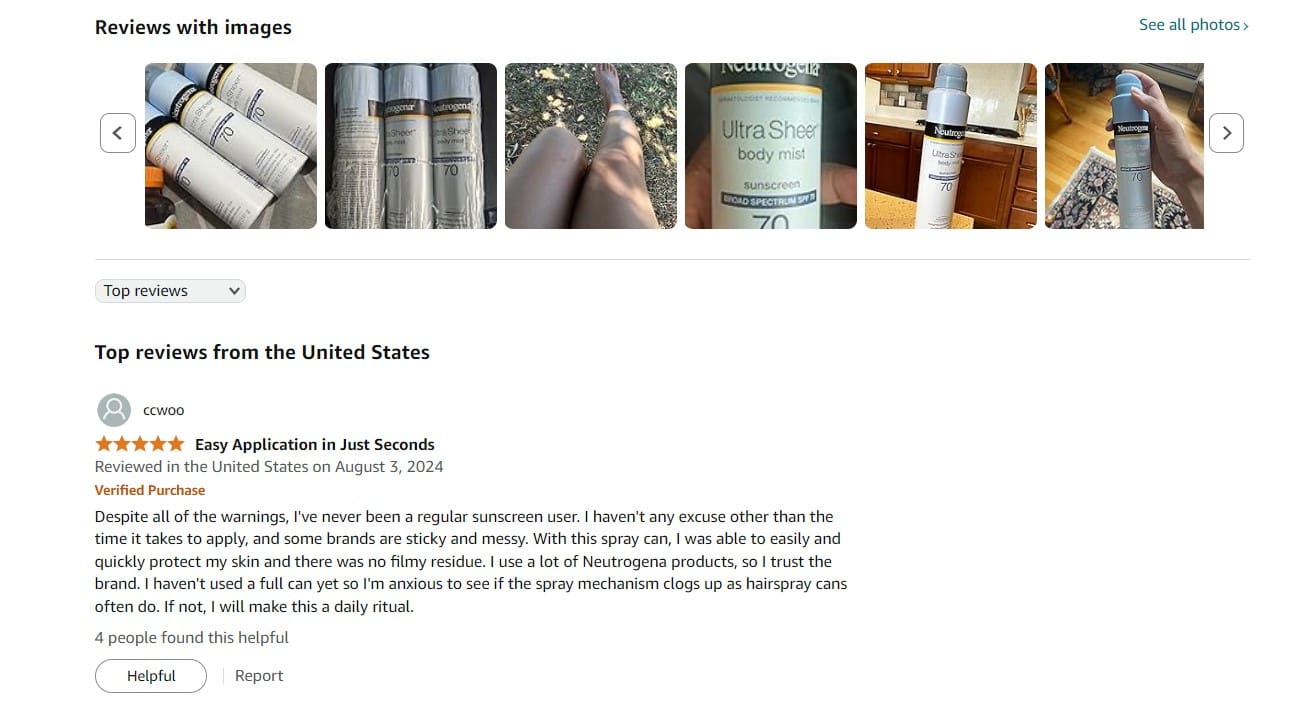The height and width of the screenshot is (712, 1300).
Task: Open the review titled Easy Application in Just Seconds
Action: coord(315,444)
